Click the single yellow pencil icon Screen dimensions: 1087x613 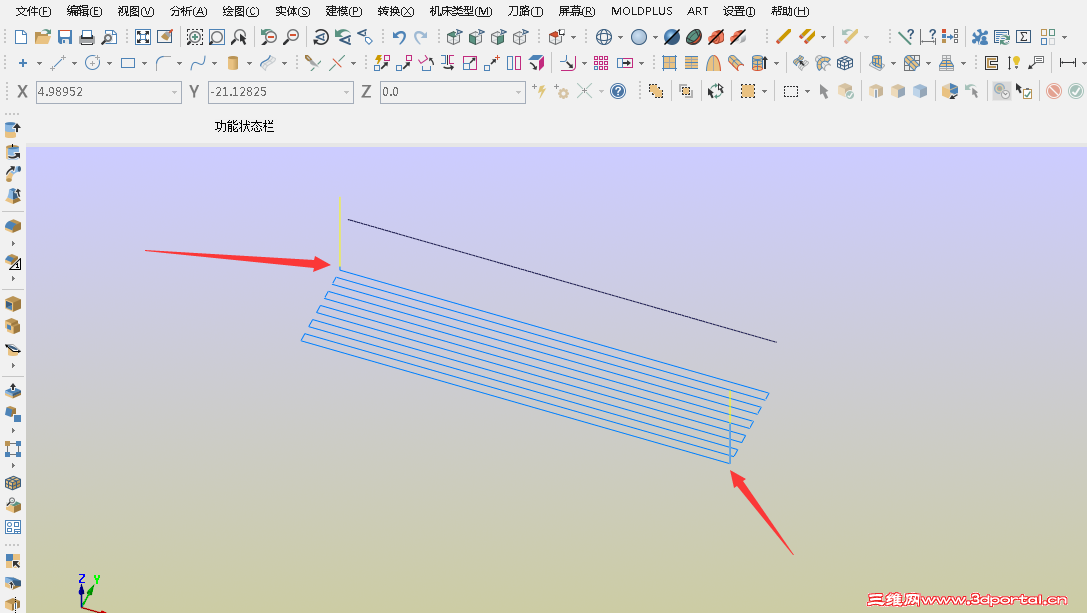[783, 37]
